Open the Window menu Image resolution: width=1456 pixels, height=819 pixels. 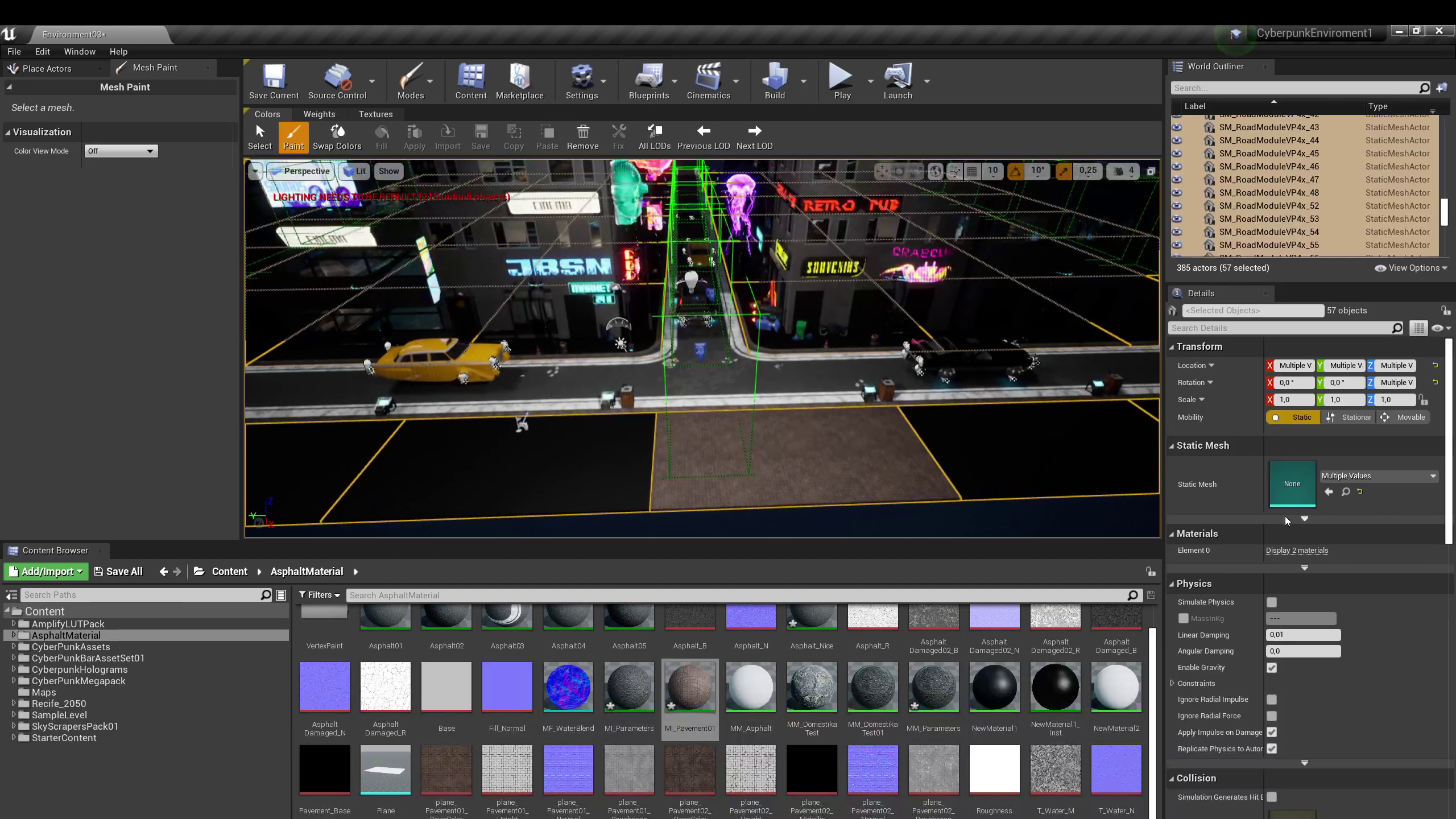point(79,51)
